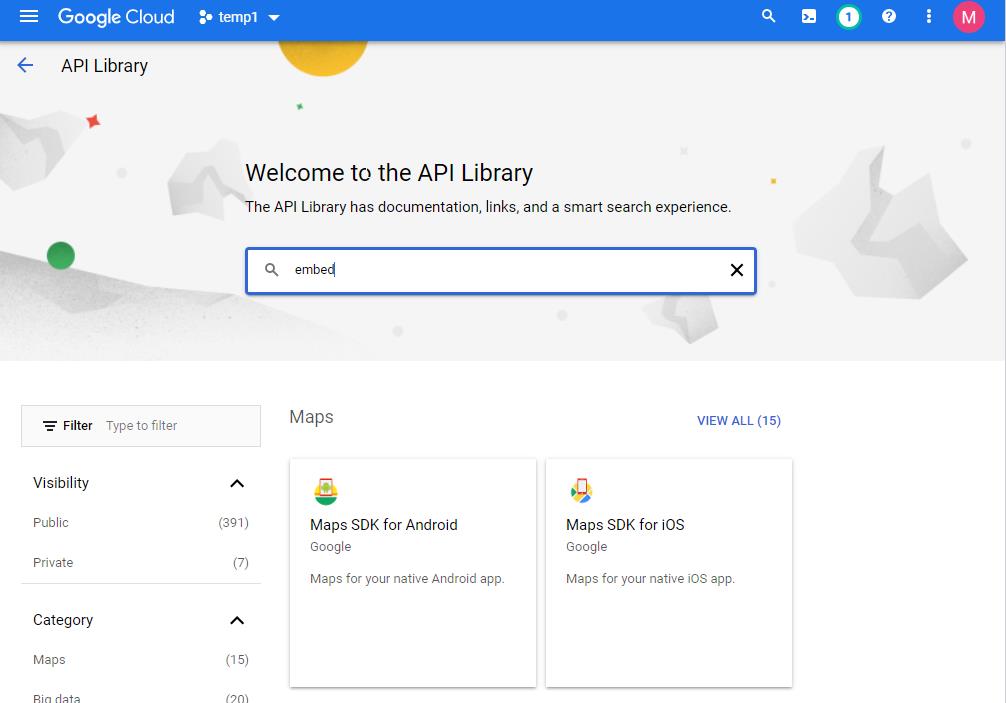Click VIEW ALL (15) link
The width and height of the screenshot is (1006, 703).
(x=738, y=421)
